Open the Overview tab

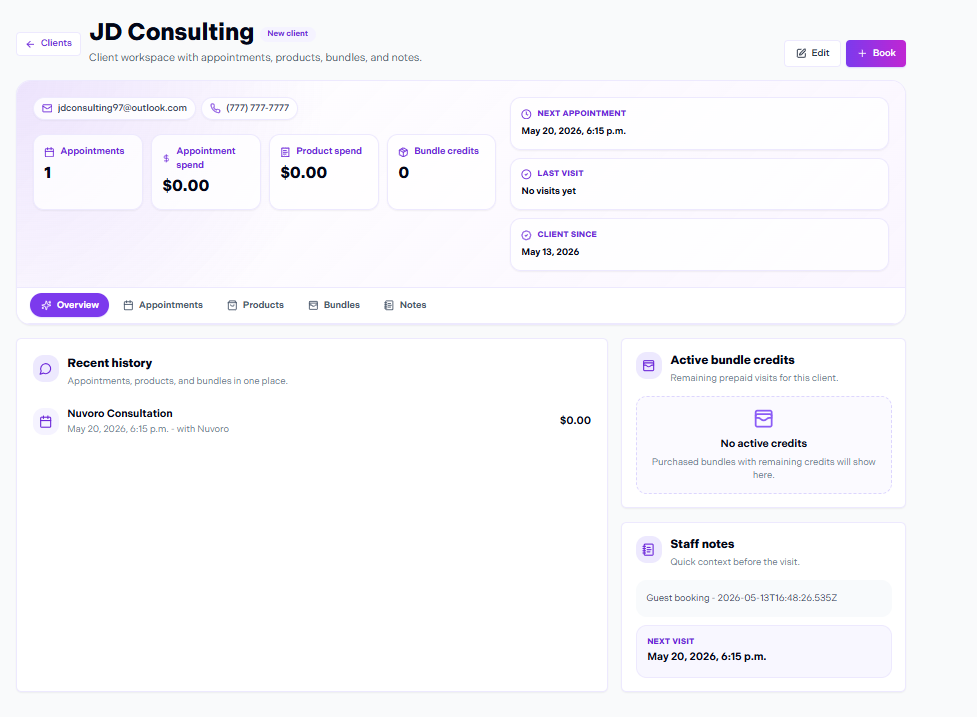pos(70,305)
